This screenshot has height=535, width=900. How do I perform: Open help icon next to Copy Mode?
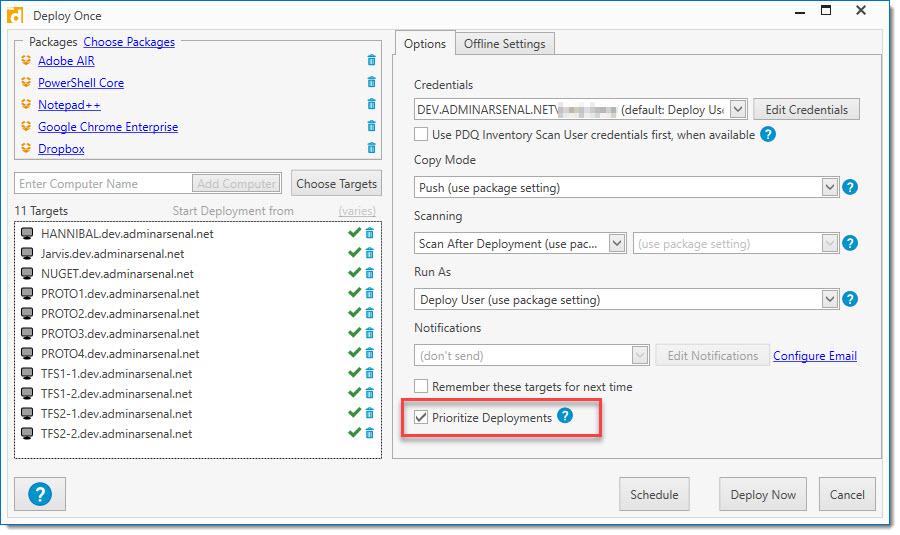[x=850, y=187]
